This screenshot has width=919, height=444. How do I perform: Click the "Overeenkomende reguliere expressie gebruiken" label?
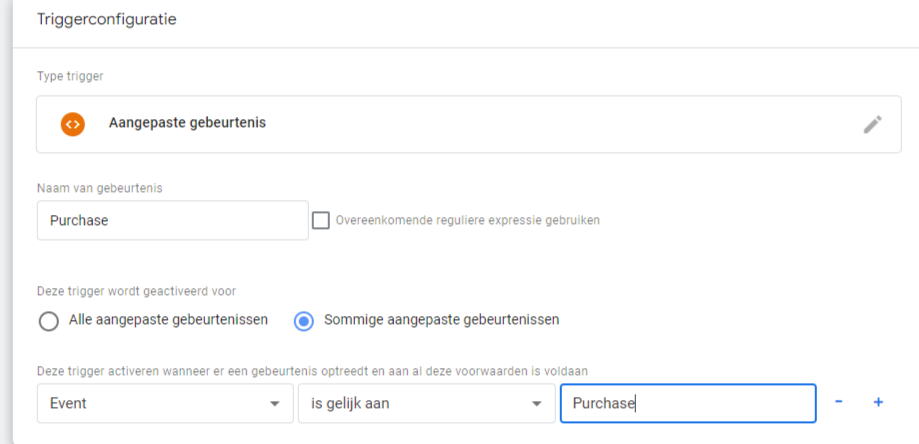pos(468,220)
